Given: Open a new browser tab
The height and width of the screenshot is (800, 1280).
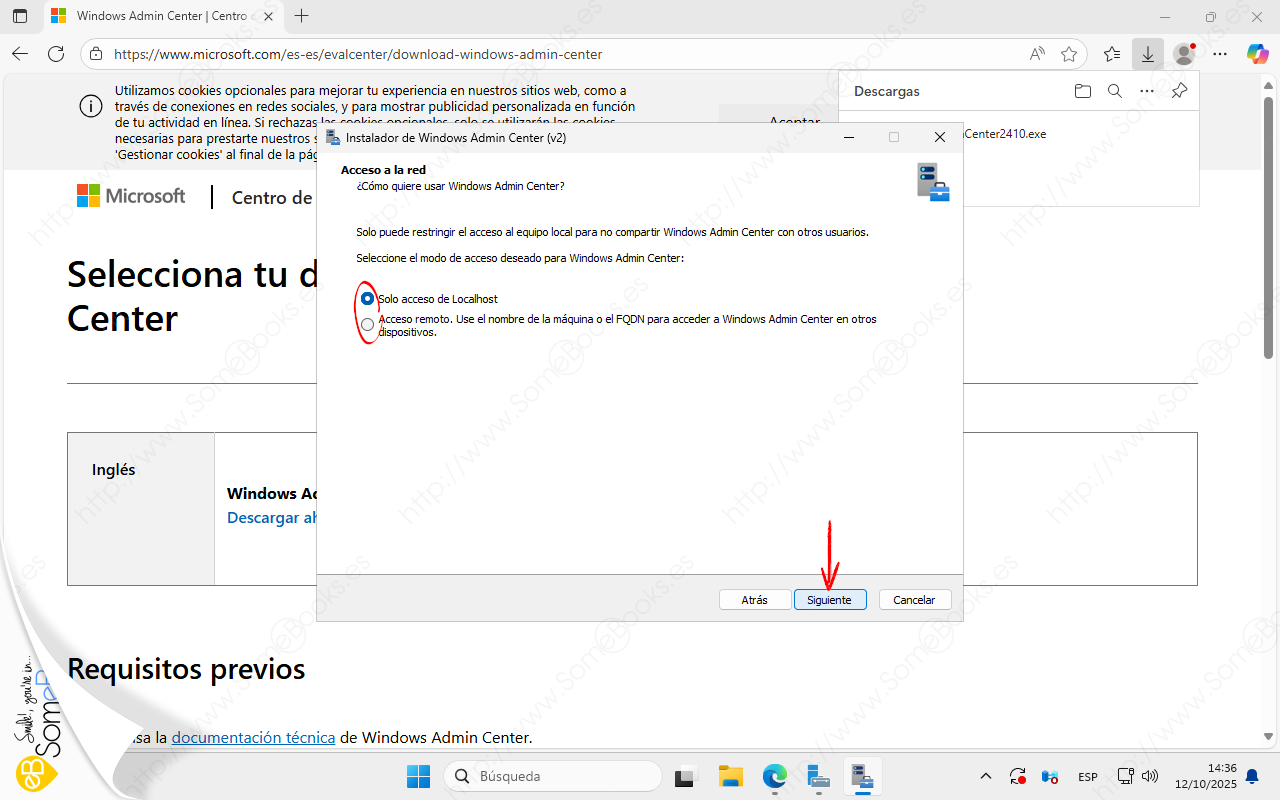Looking at the screenshot, I should point(302,16).
